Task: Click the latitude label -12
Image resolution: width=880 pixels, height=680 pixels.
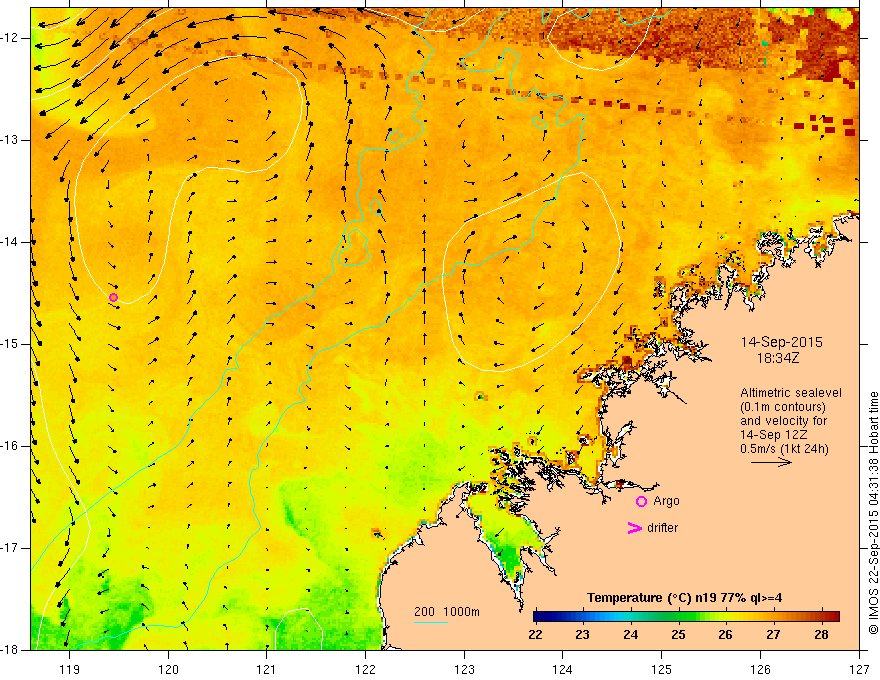Action: 10,38
